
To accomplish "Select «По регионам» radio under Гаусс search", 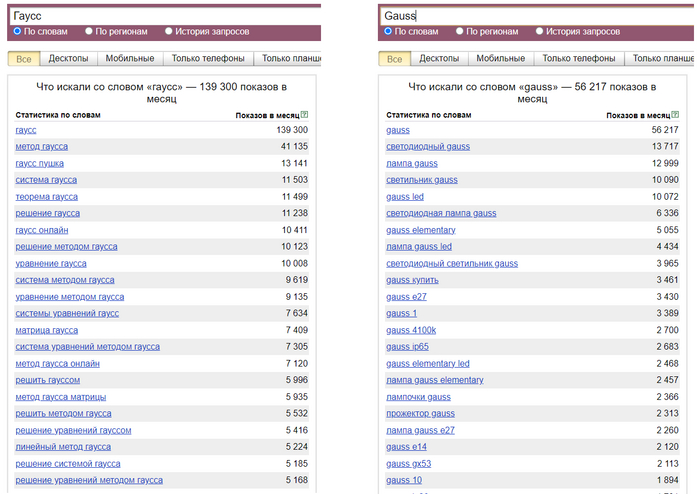I will tap(89, 31).
